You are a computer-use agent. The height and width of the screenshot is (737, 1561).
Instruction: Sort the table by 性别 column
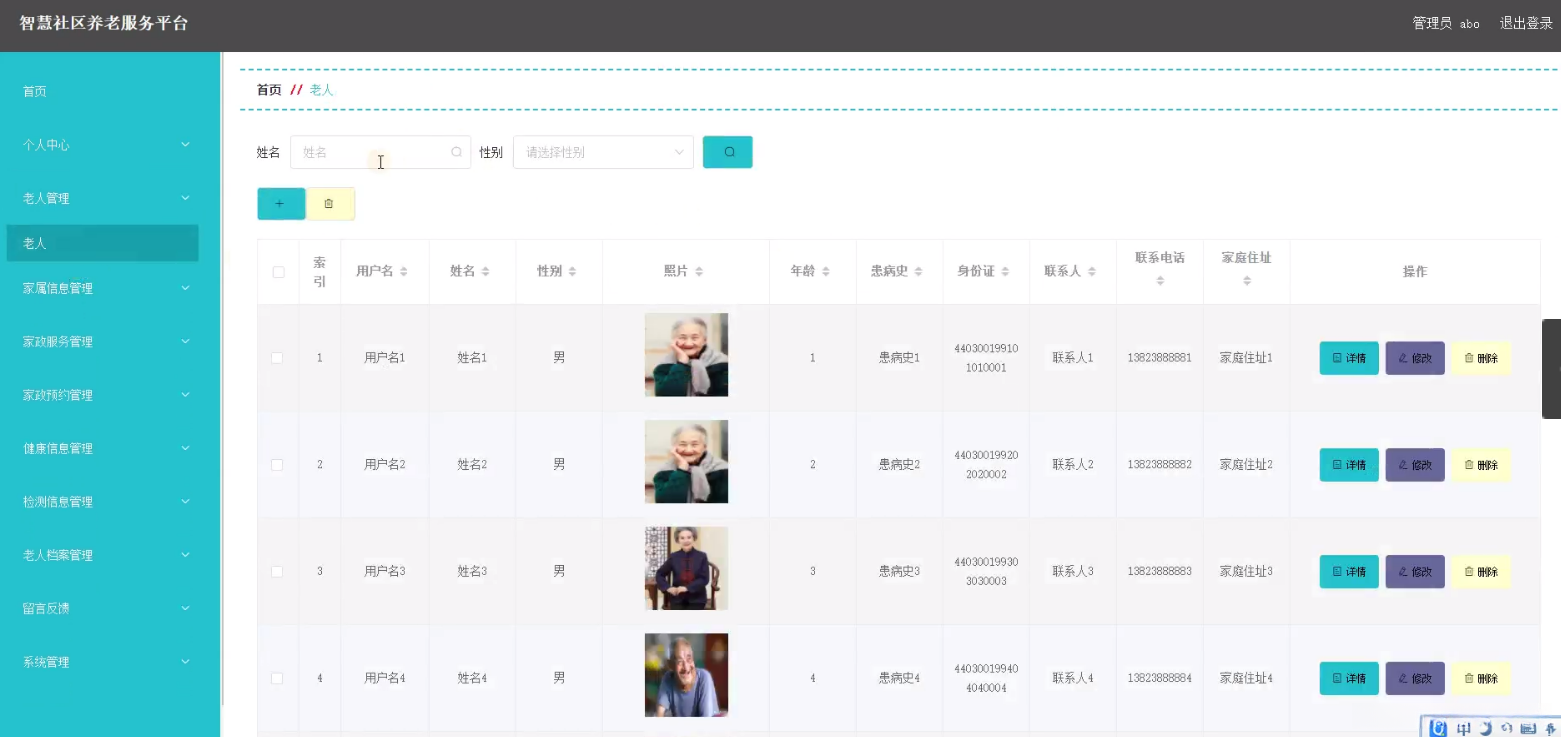coord(572,272)
